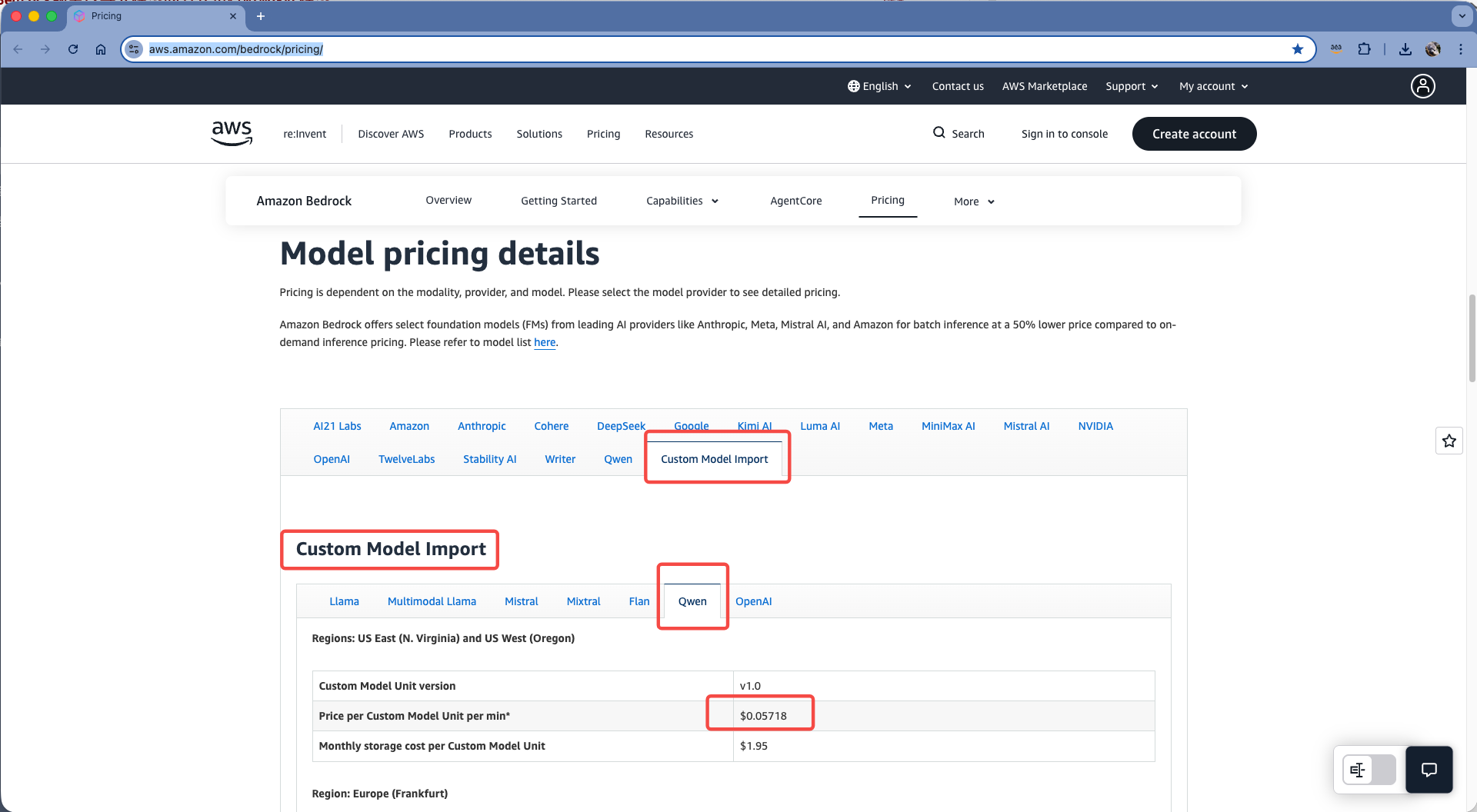Click the floating star favorite button
1477x812 pixels.
(x=1449, y=441)
